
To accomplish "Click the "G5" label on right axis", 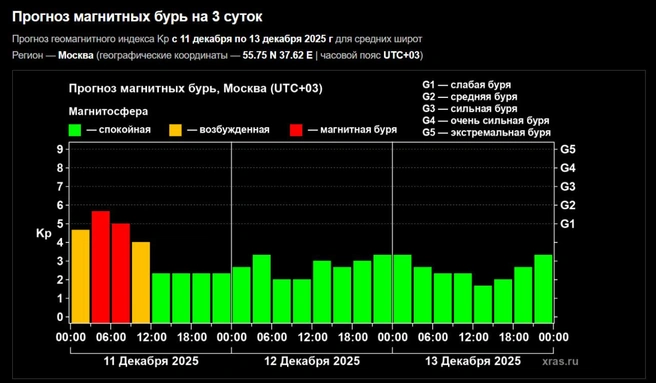I will [x=568, y=149].
